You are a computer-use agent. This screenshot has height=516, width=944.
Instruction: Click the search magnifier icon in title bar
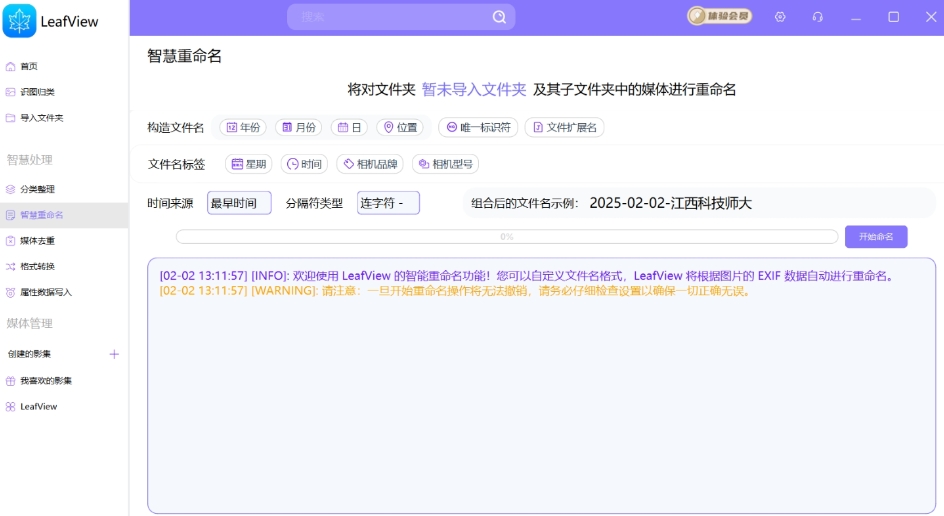pyautogui.click(x=499, y=17)
